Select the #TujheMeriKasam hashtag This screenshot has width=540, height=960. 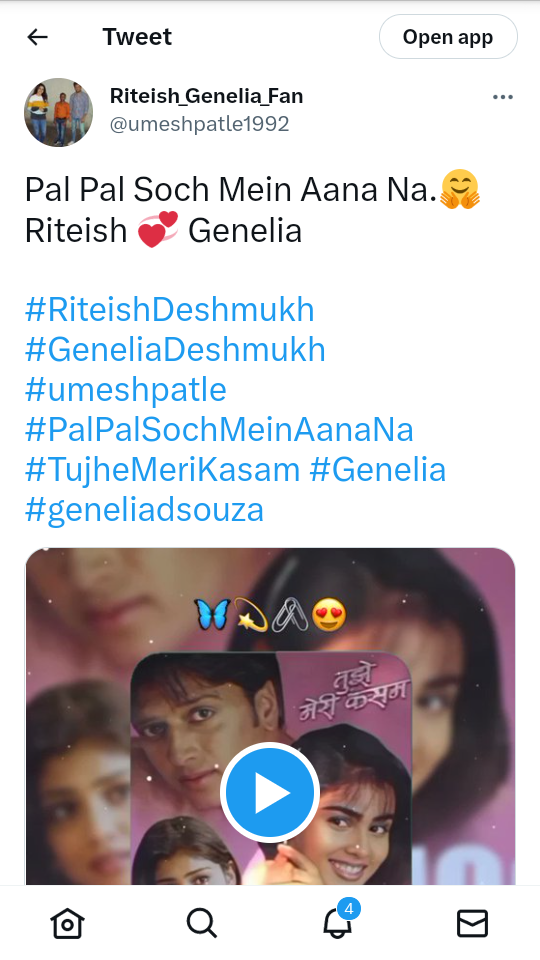coord(162,470)
